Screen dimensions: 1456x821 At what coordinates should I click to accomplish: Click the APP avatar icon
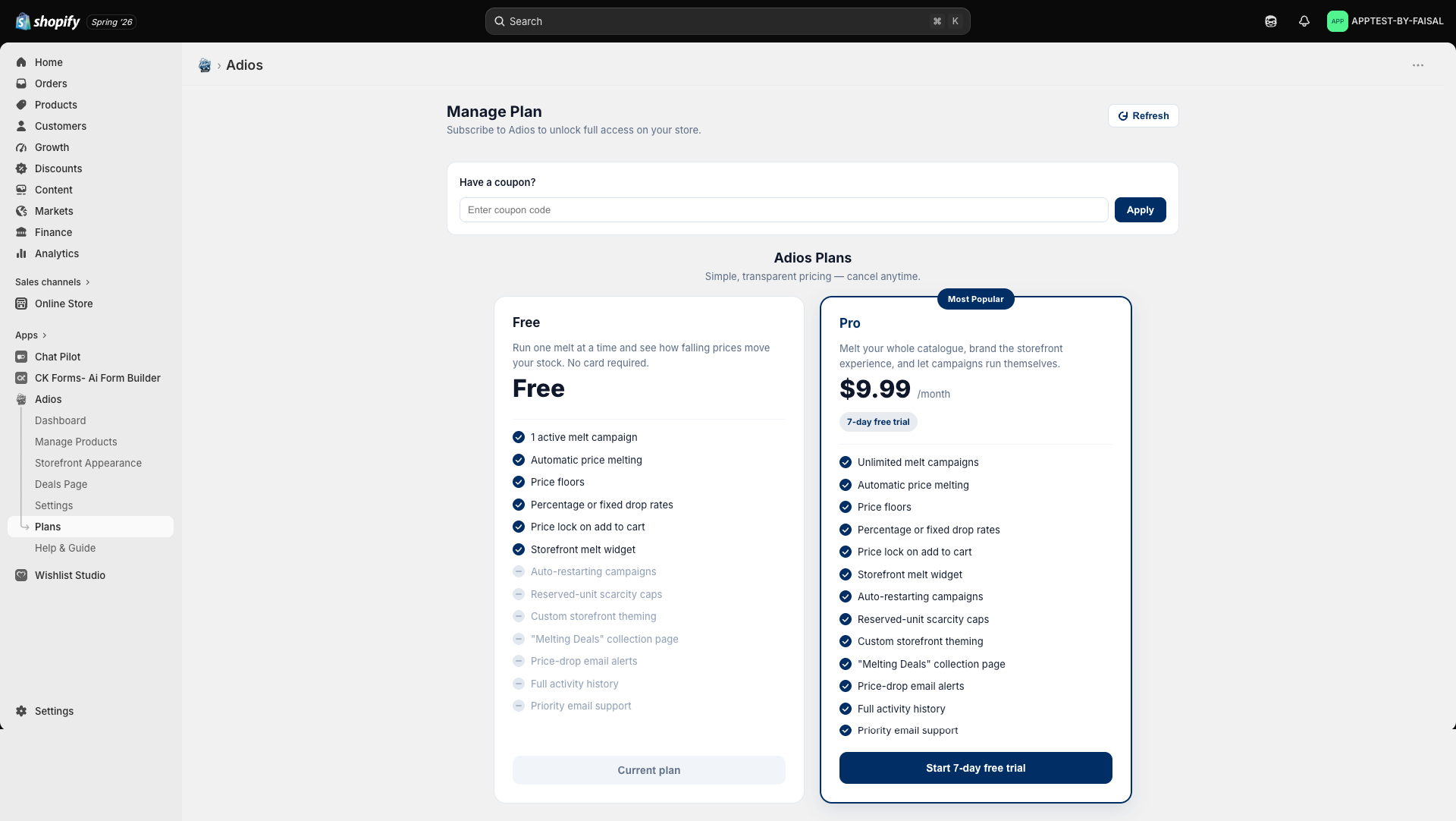[x=1338, y=21]
